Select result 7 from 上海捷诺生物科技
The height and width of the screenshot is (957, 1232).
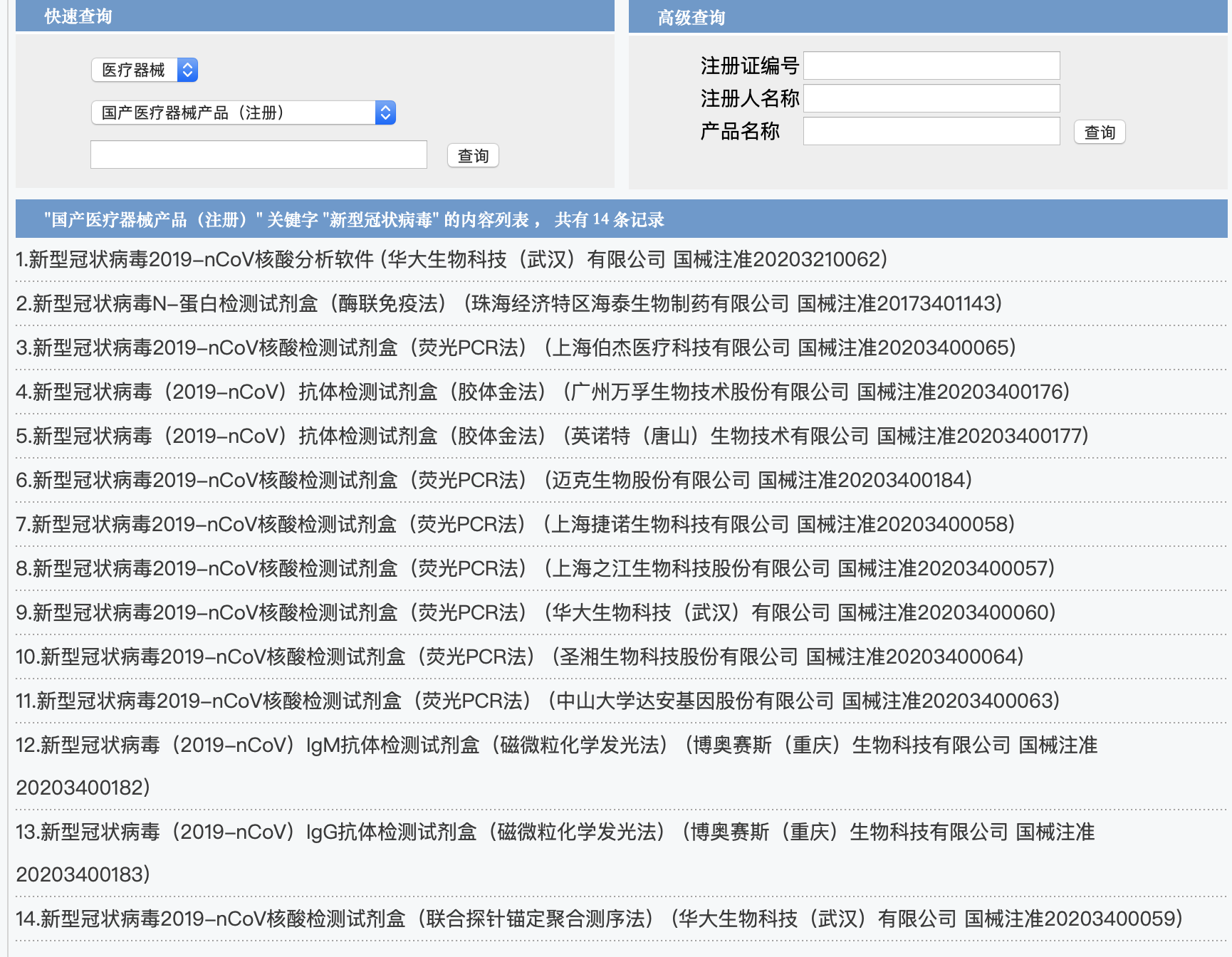(515, 524)
